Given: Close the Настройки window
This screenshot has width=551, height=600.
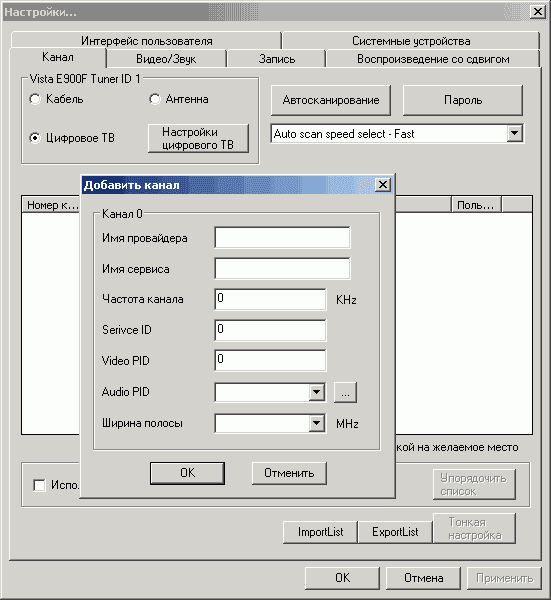Looking at the screenshot, I should (538, 11).
